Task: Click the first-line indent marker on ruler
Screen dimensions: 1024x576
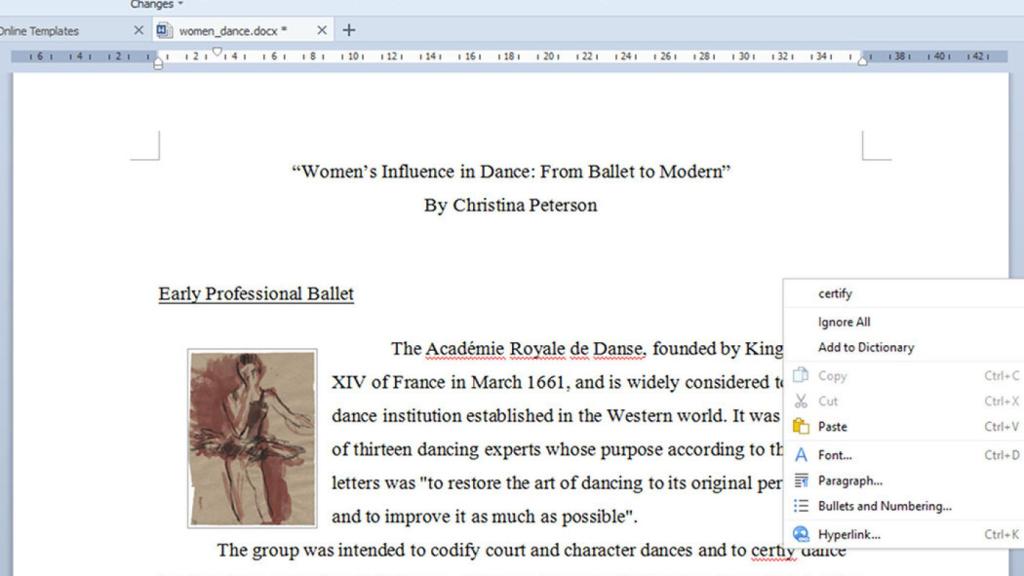Action: click(217, 52)
